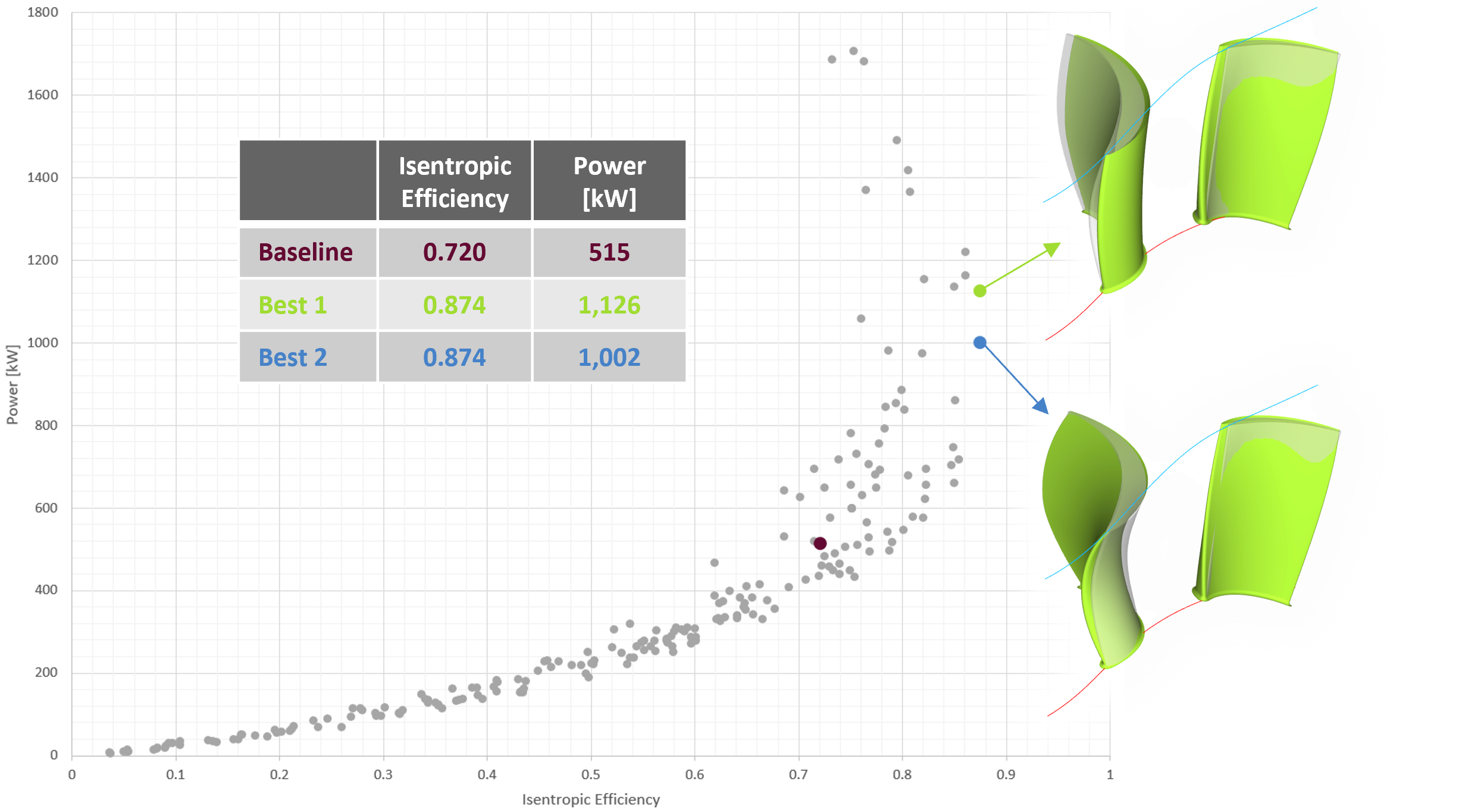Viewport: 1462px width, 812px height.
Task: Click the blue arrow pointing to Best 2 blade
Action: [1015, 378]
